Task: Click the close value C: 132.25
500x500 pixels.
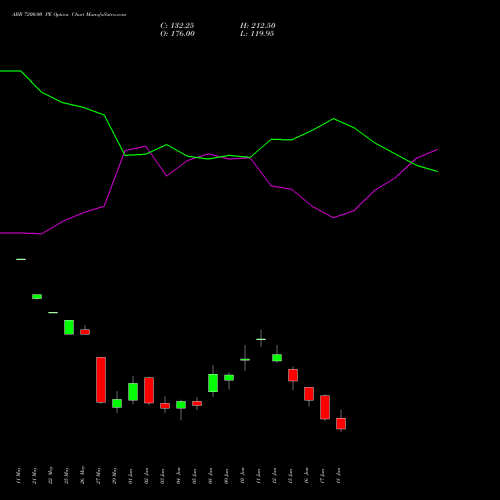Action: pyautogui.click(x=177, y=26)
